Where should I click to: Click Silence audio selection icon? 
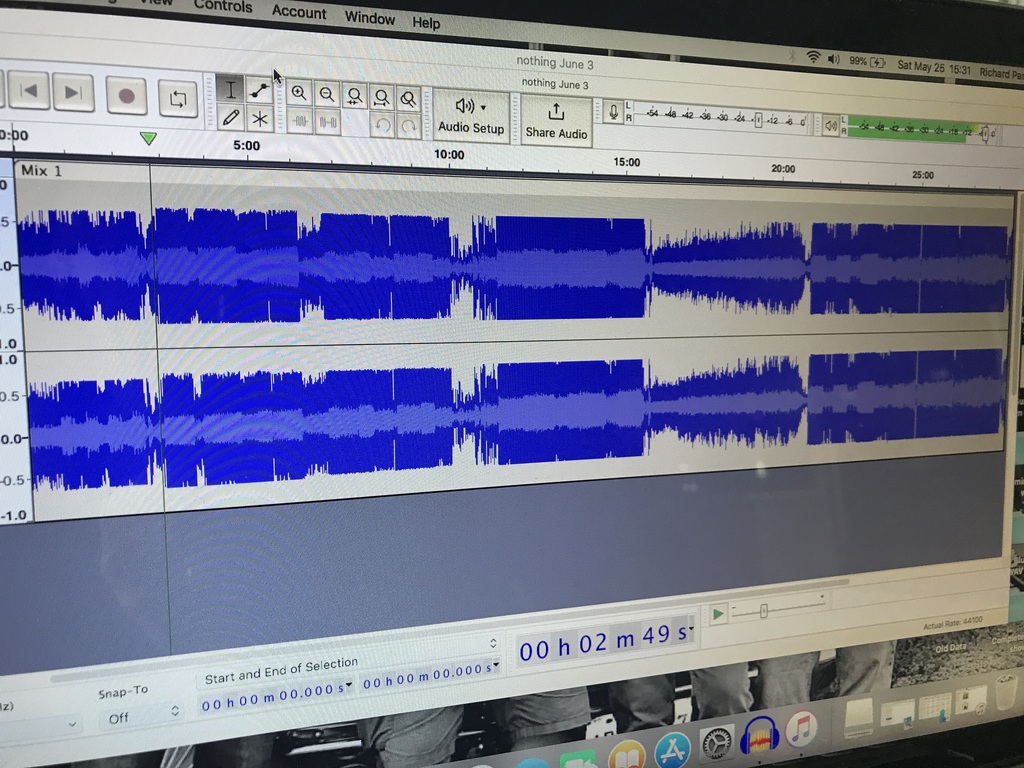pos(328,122)
